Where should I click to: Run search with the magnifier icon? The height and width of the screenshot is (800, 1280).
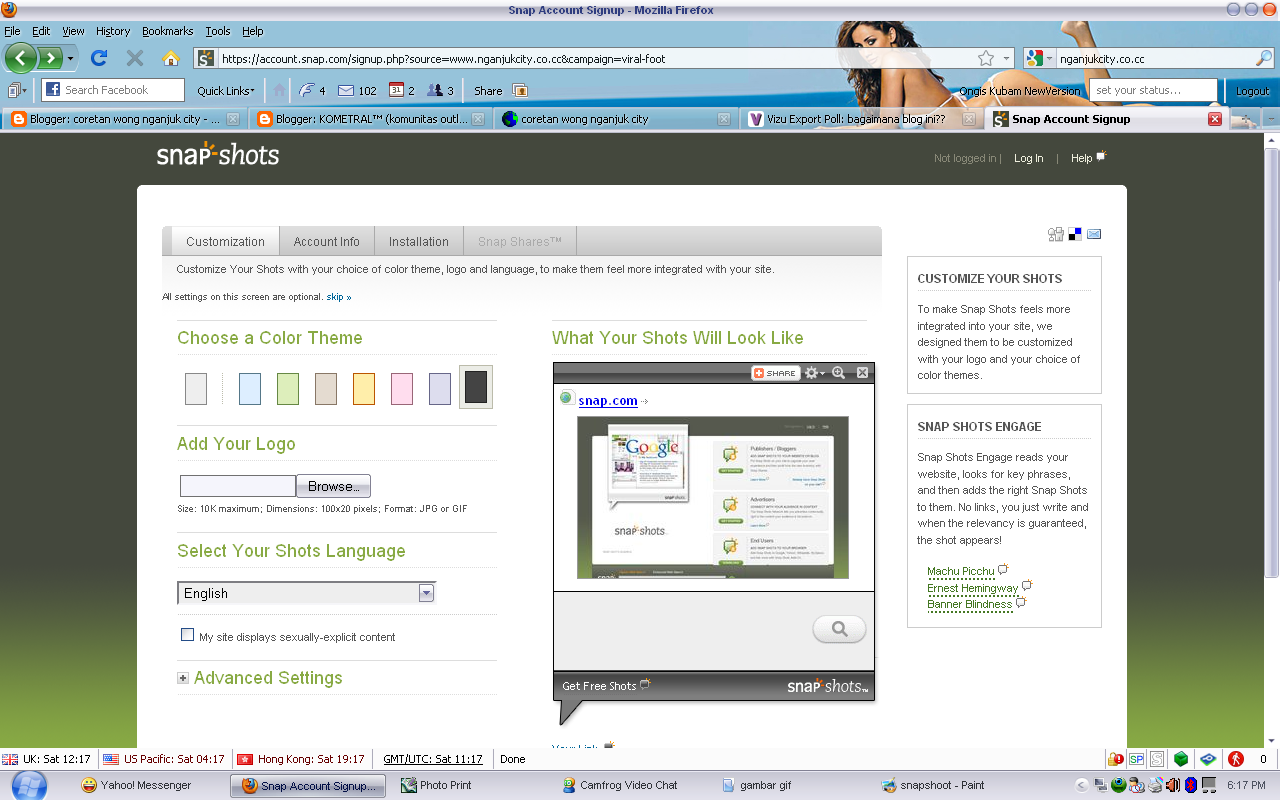[1264, 58]
